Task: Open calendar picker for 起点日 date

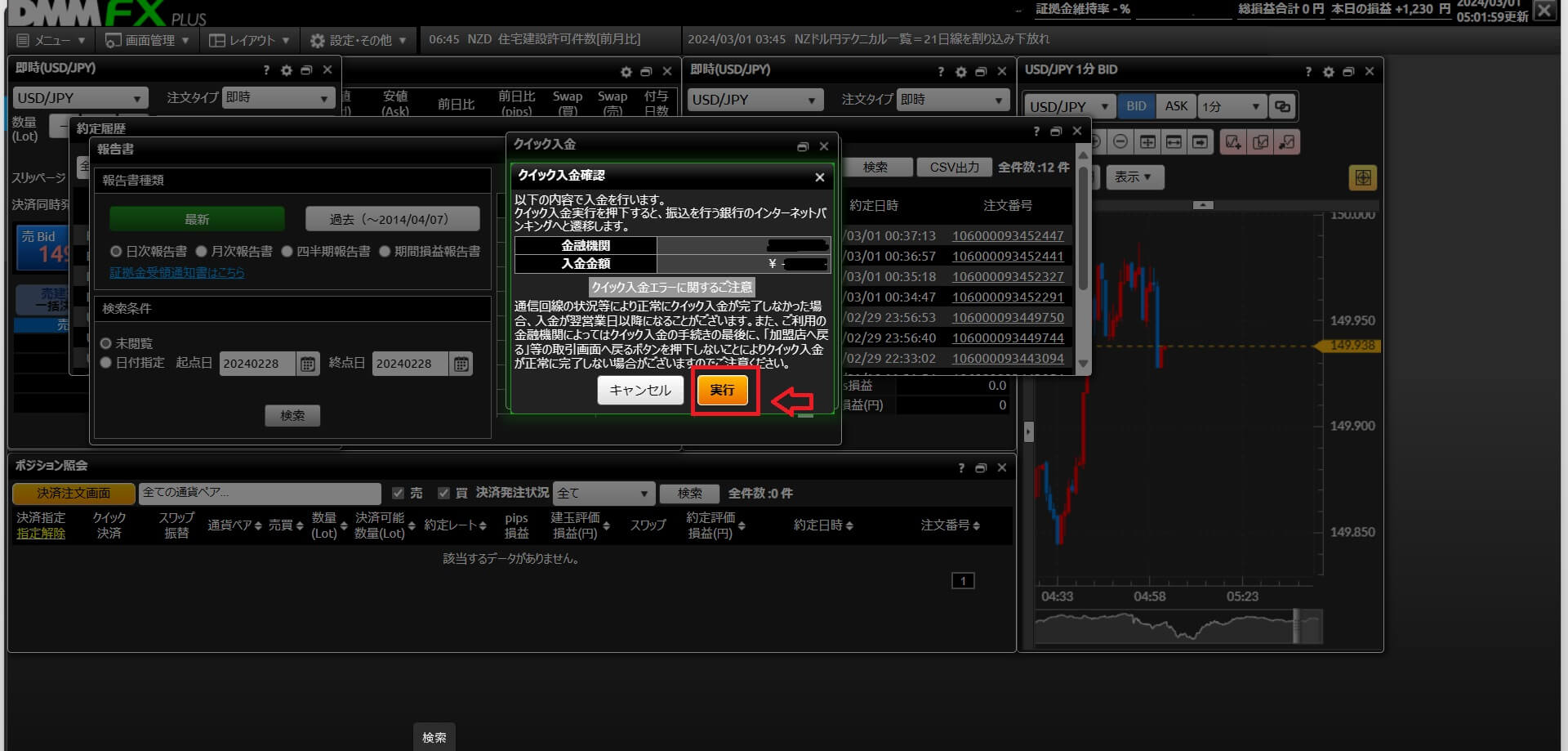Action: [308, 364]
